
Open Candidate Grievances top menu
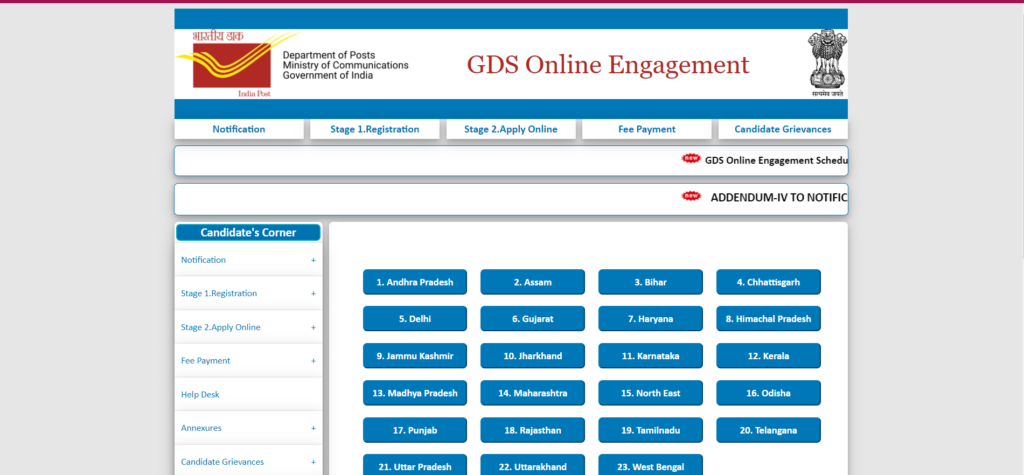click(782, 129)
